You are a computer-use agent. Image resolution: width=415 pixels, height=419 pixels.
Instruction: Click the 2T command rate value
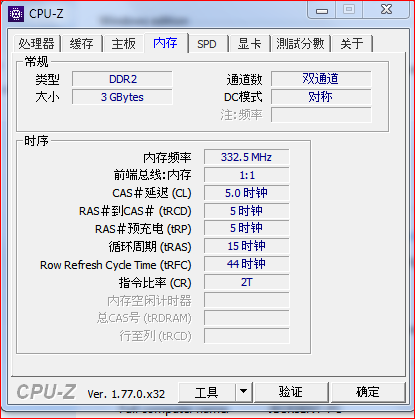point(247,282)
